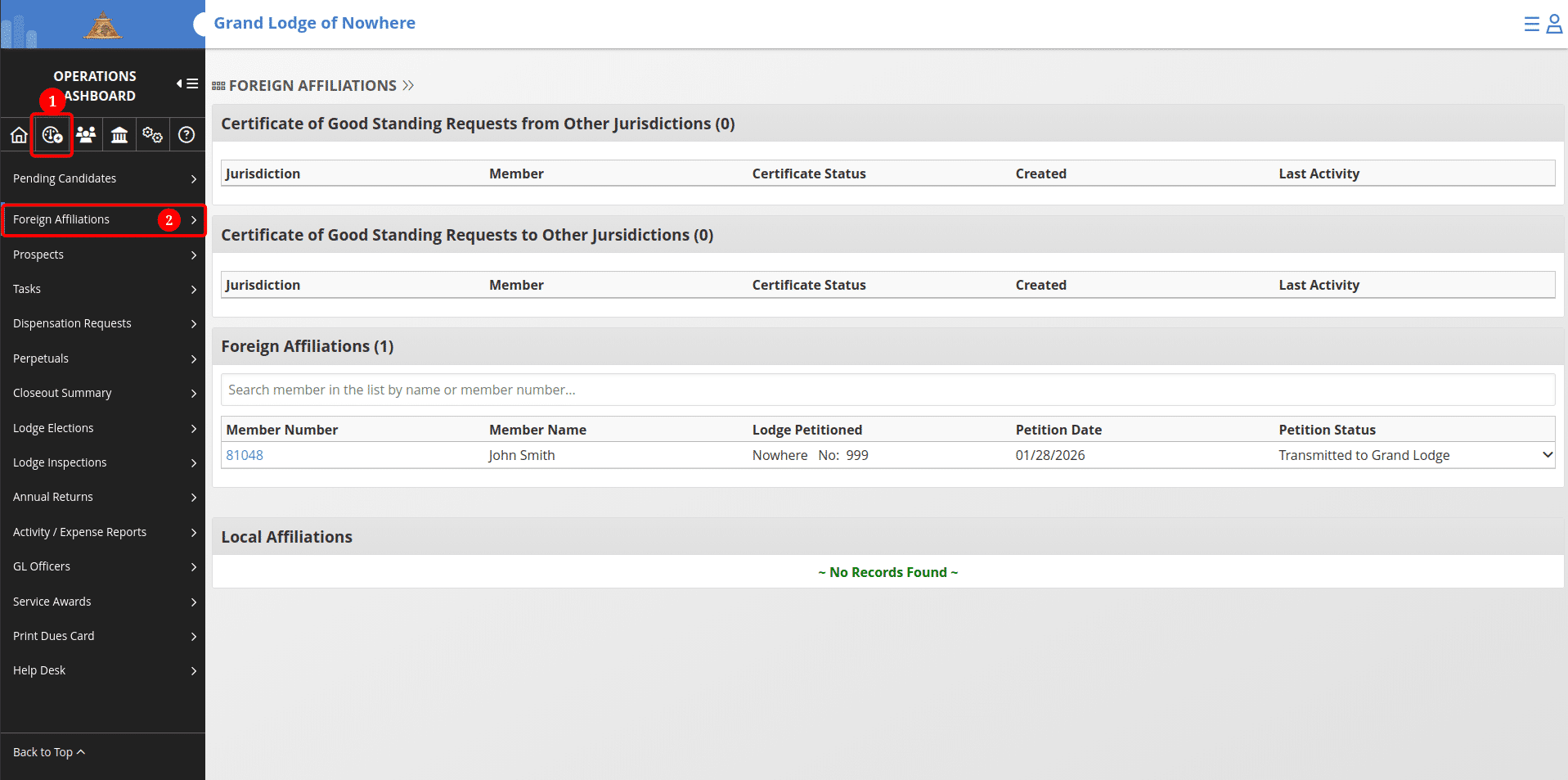
Task: Expand the Lodge Inspections chevron
Action: [x=194, y=463]
